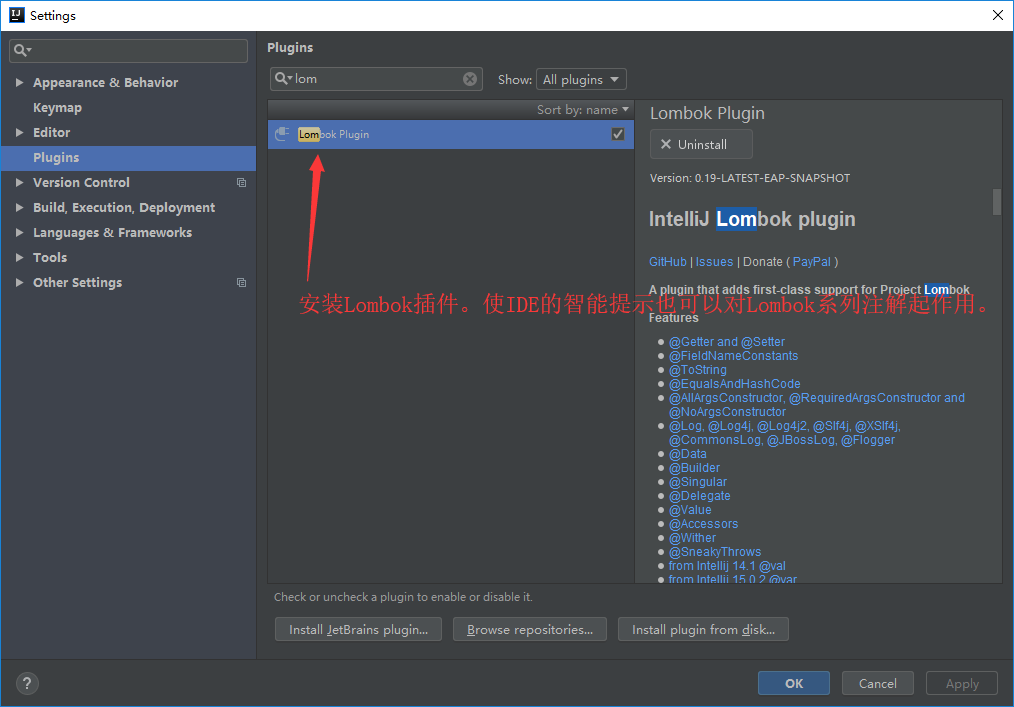The width and height of the screenshot is (1014, 707).
Task: Open the Issues link
Action: (x=714, y=262)
